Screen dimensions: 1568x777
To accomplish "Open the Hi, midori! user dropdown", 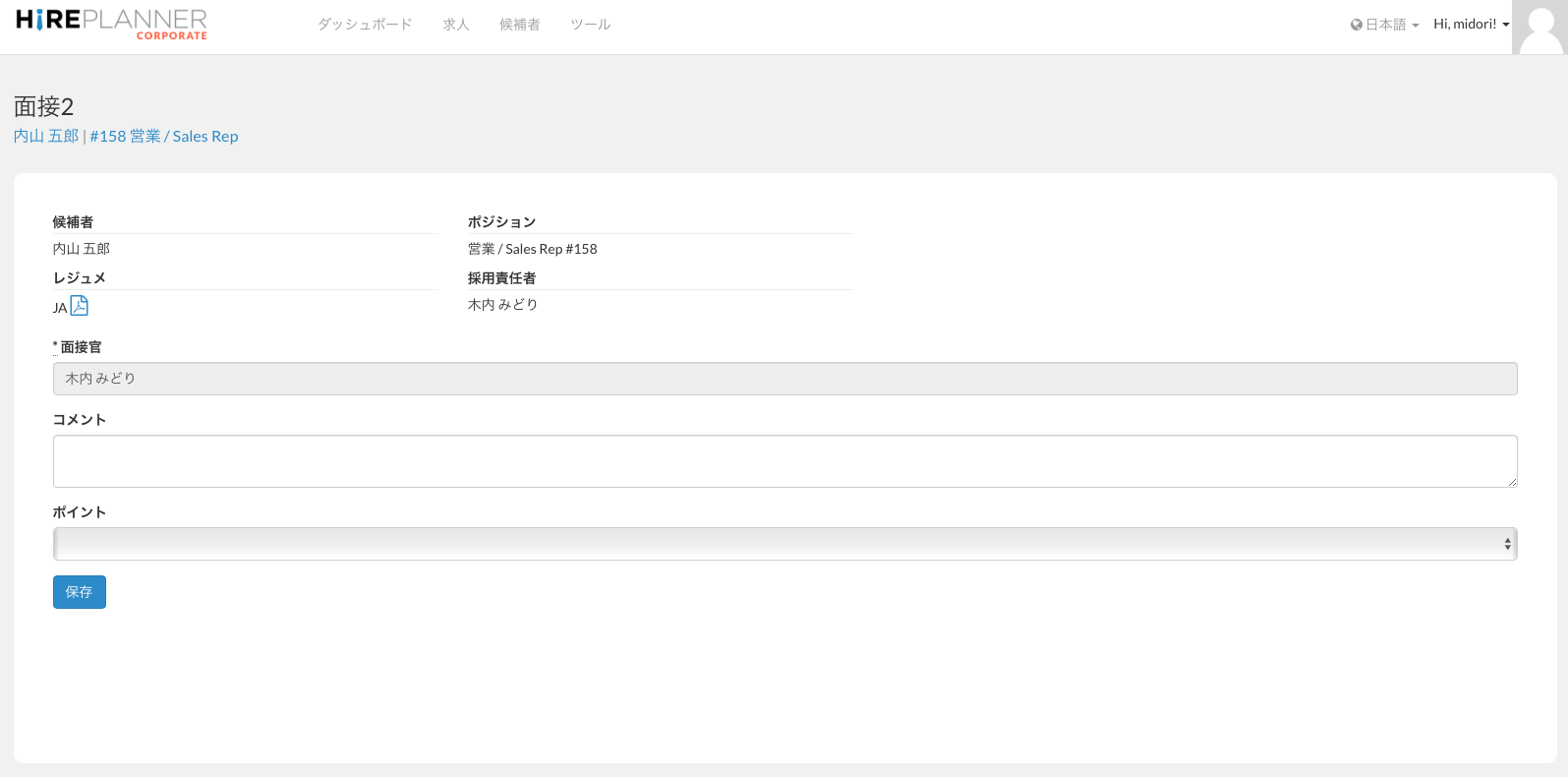I will tap(1465, 25).
